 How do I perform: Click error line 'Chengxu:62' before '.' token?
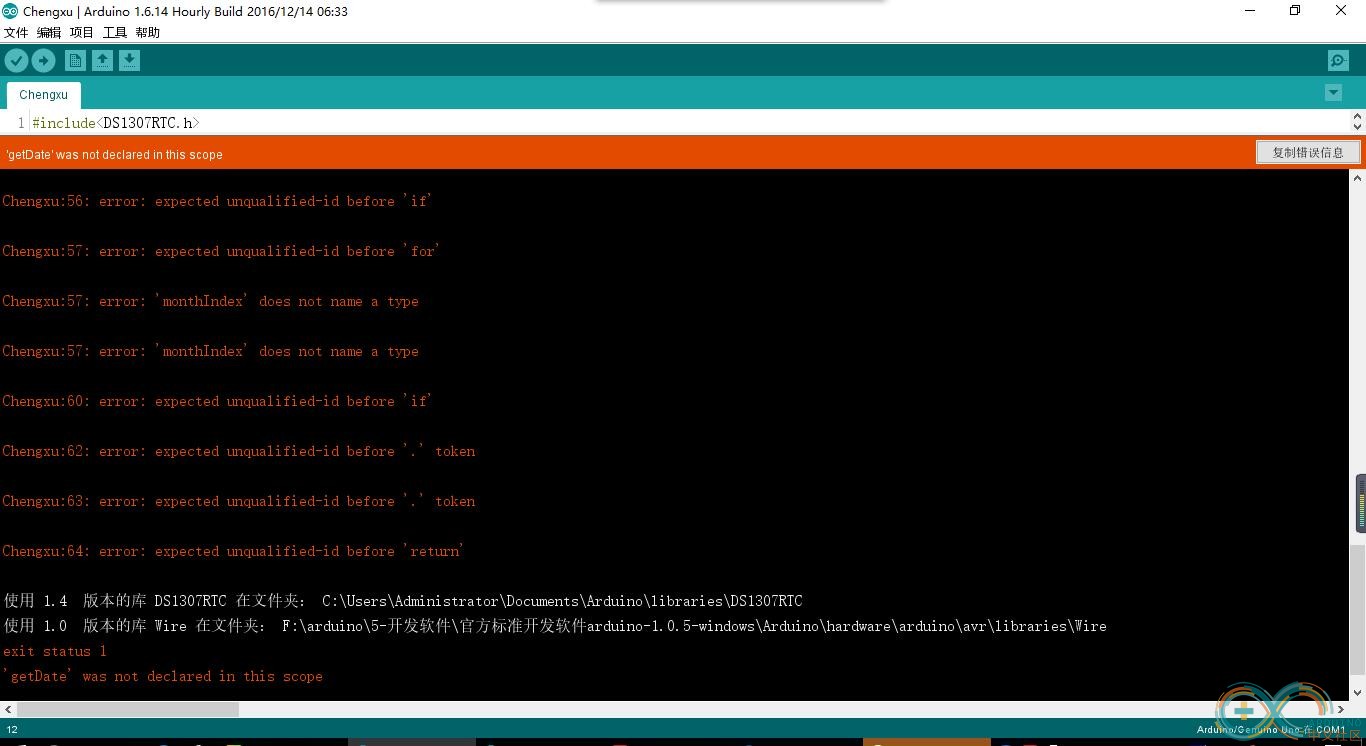point(239,451)
